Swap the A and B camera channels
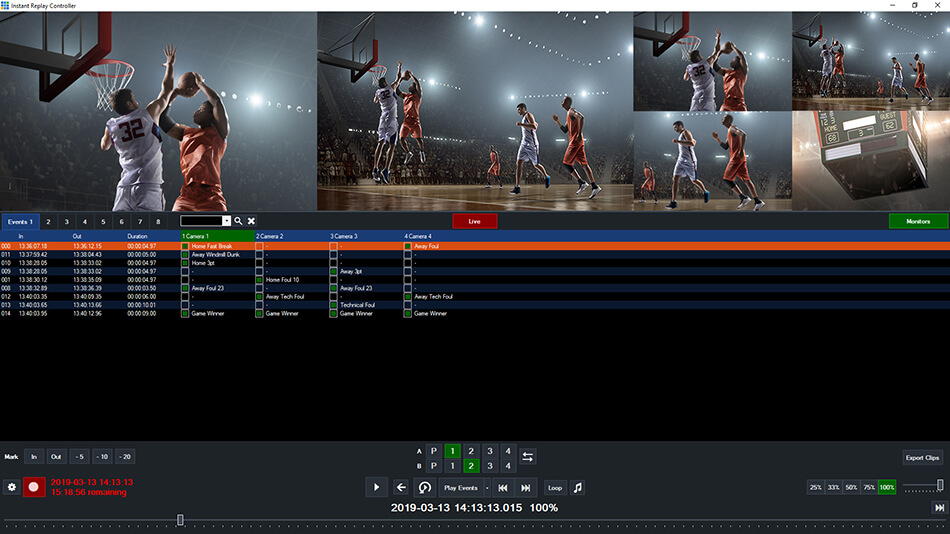950x534 pixels. [528, 457]
